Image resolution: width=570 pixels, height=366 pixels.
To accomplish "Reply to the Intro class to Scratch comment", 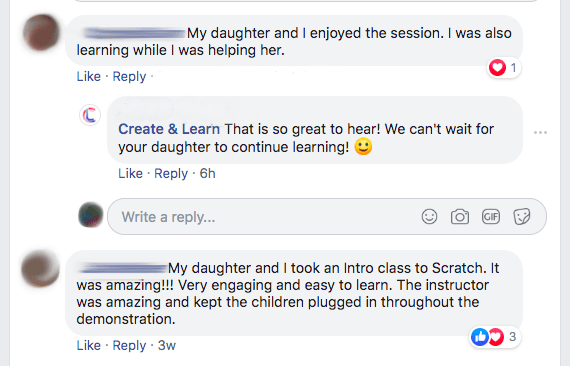I will [129, 345].
